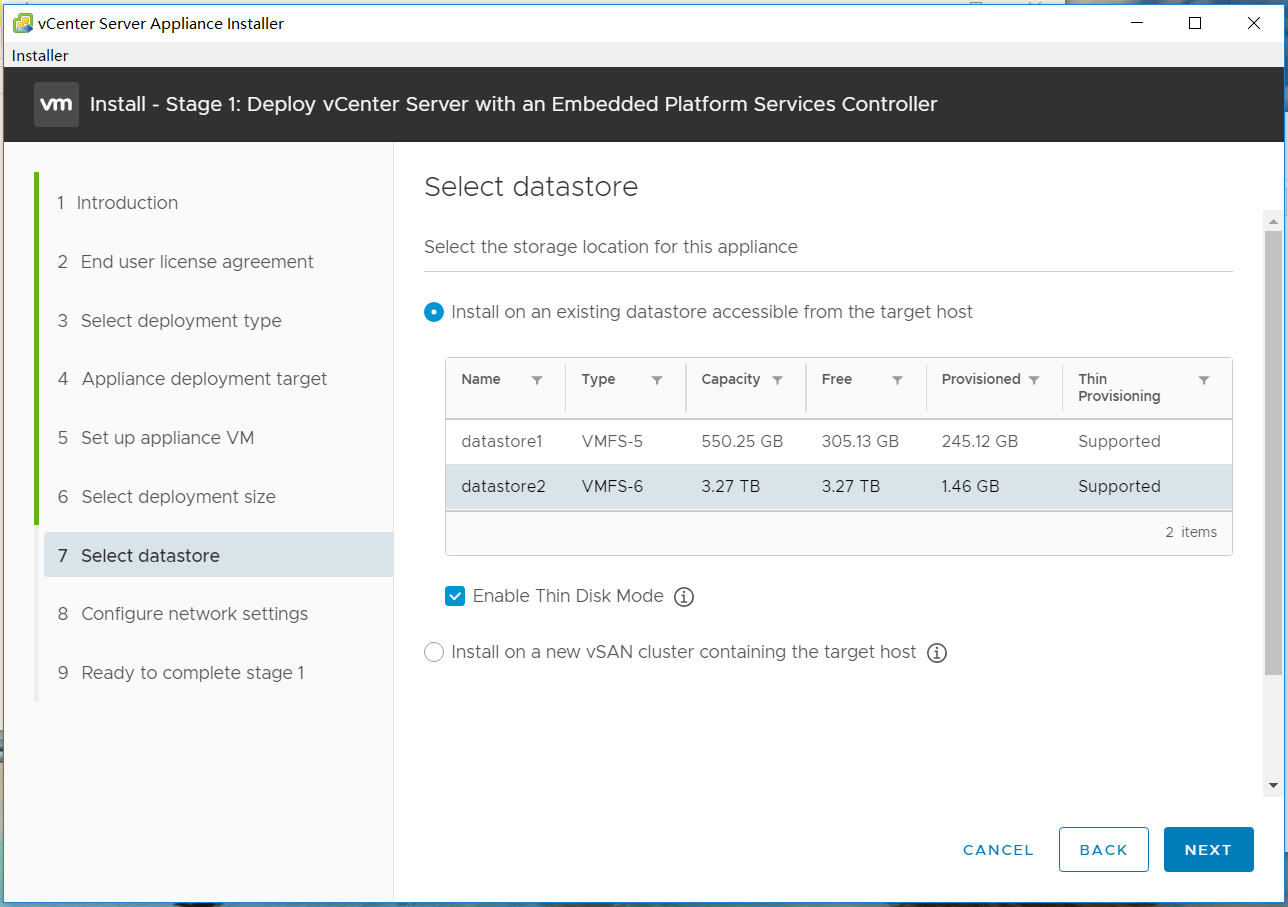Image resolution: width=1288 pixels, height=907 pixels.
Task: Select Install on a new vSAN cluster radio
Action: tap(434, 652)
